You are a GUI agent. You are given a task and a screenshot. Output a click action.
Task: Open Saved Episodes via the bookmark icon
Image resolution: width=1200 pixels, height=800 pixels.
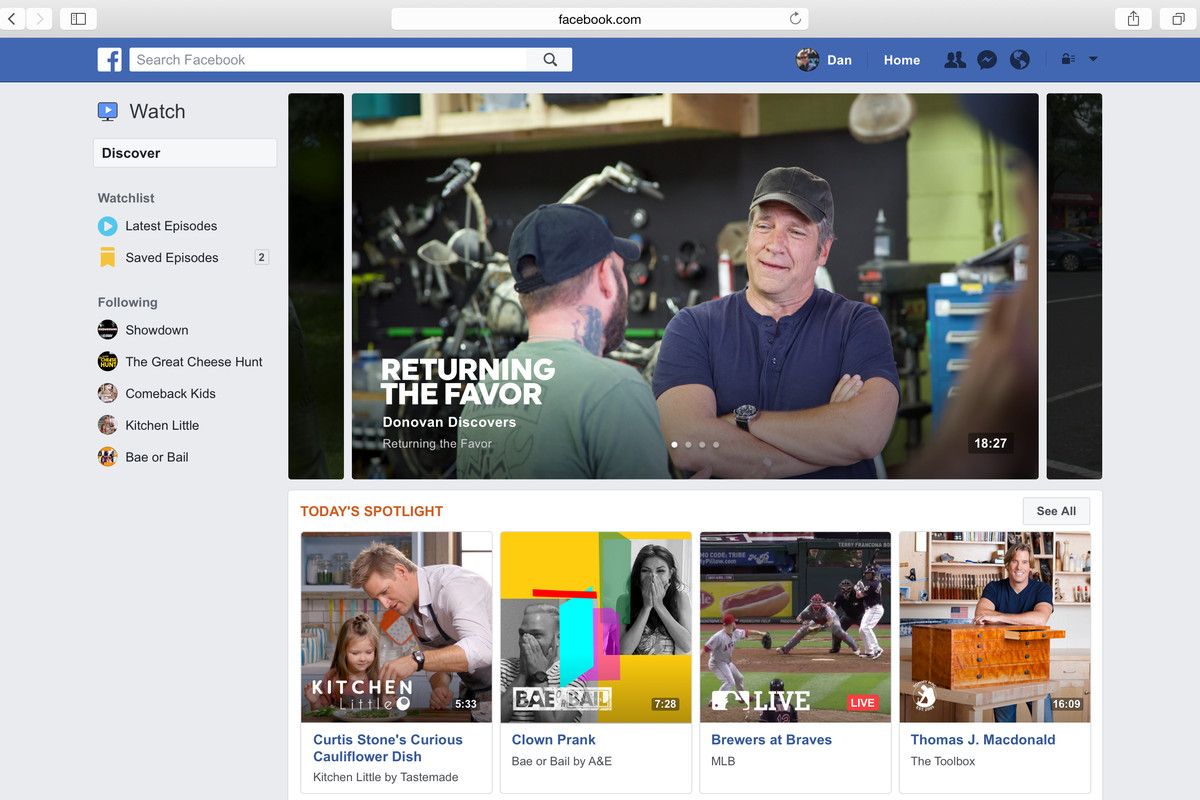pyautogui.click(x=107, y=257)
